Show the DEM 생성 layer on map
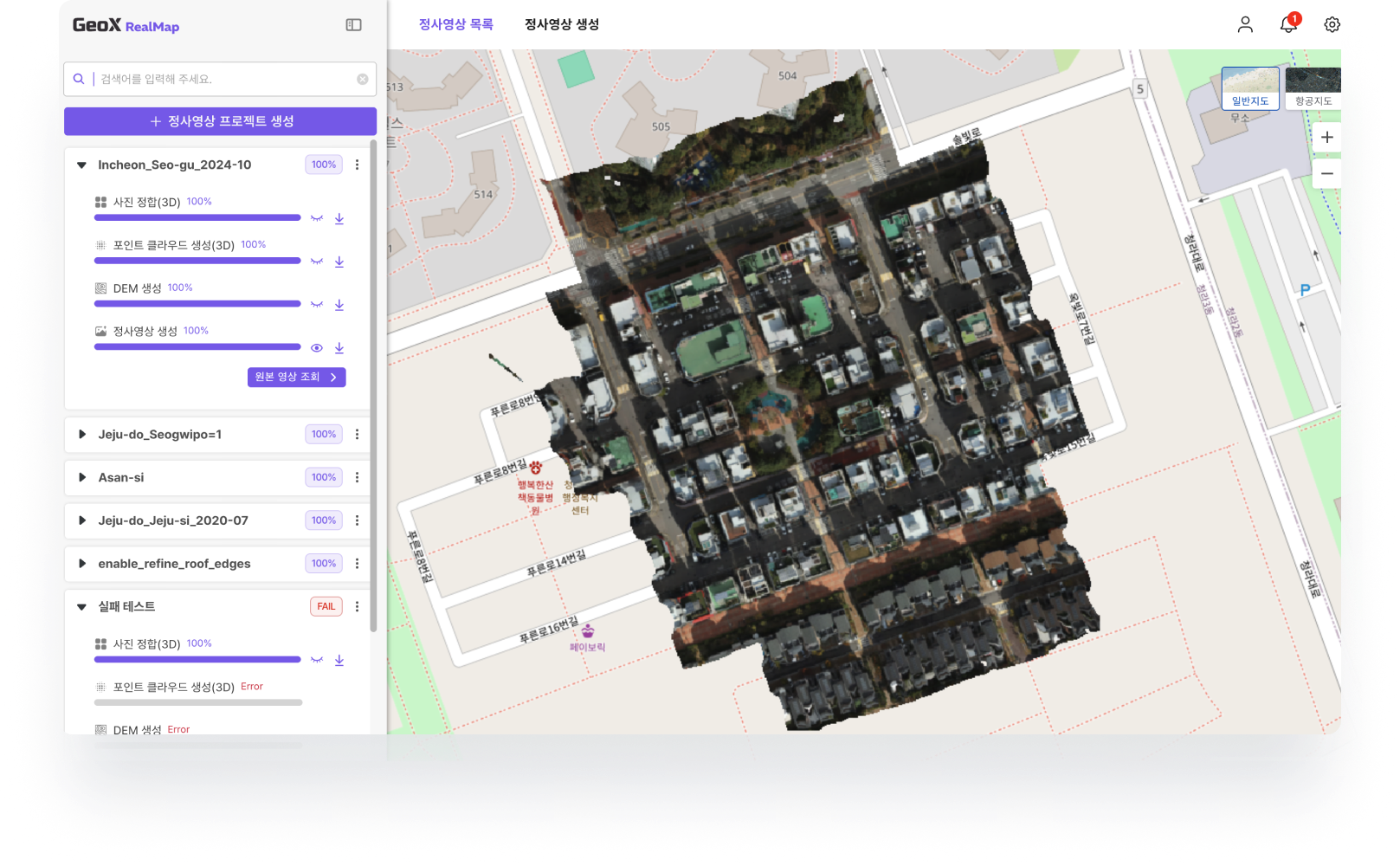Image resolution: width=1400 pixels, height=866 pixels. [317, 305]
